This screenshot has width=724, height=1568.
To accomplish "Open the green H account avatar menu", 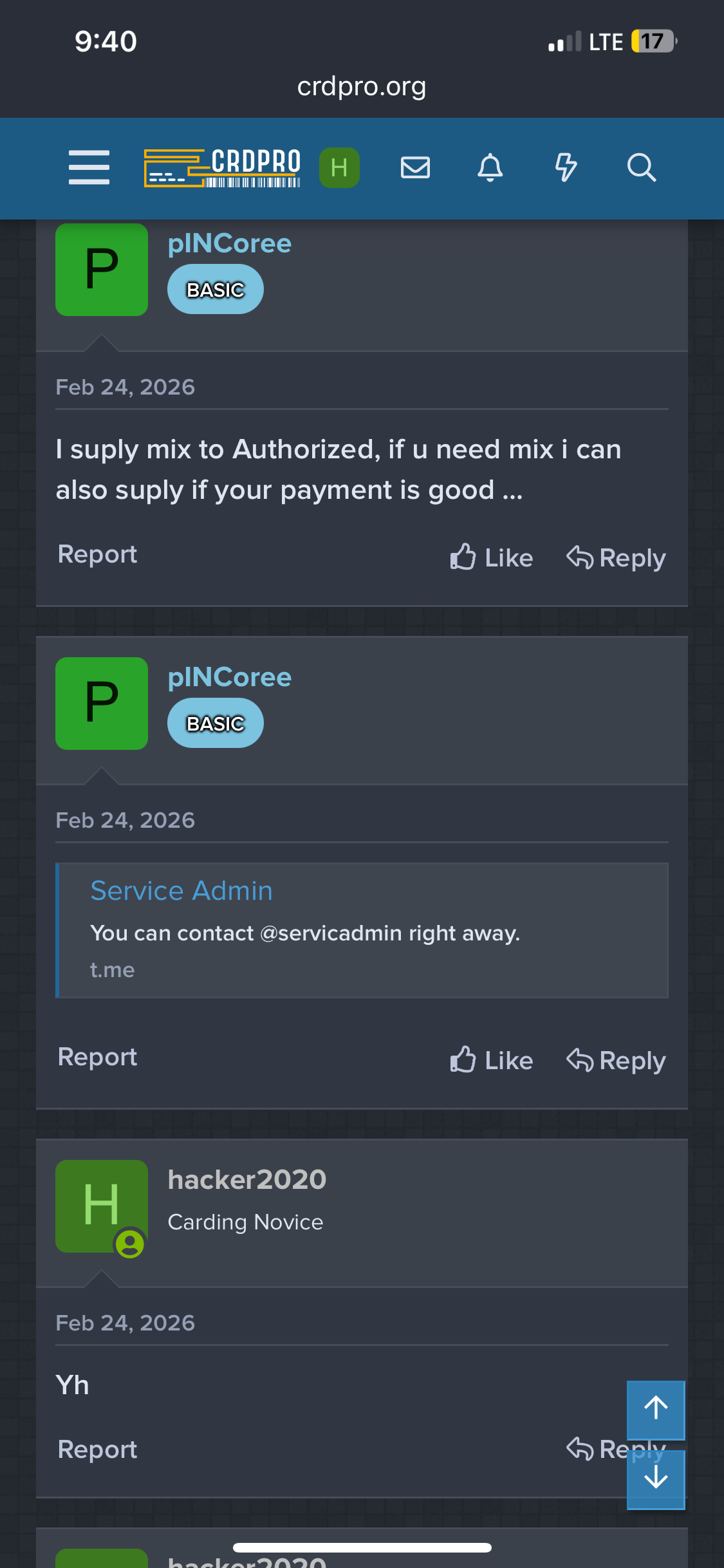I will 339,167.
